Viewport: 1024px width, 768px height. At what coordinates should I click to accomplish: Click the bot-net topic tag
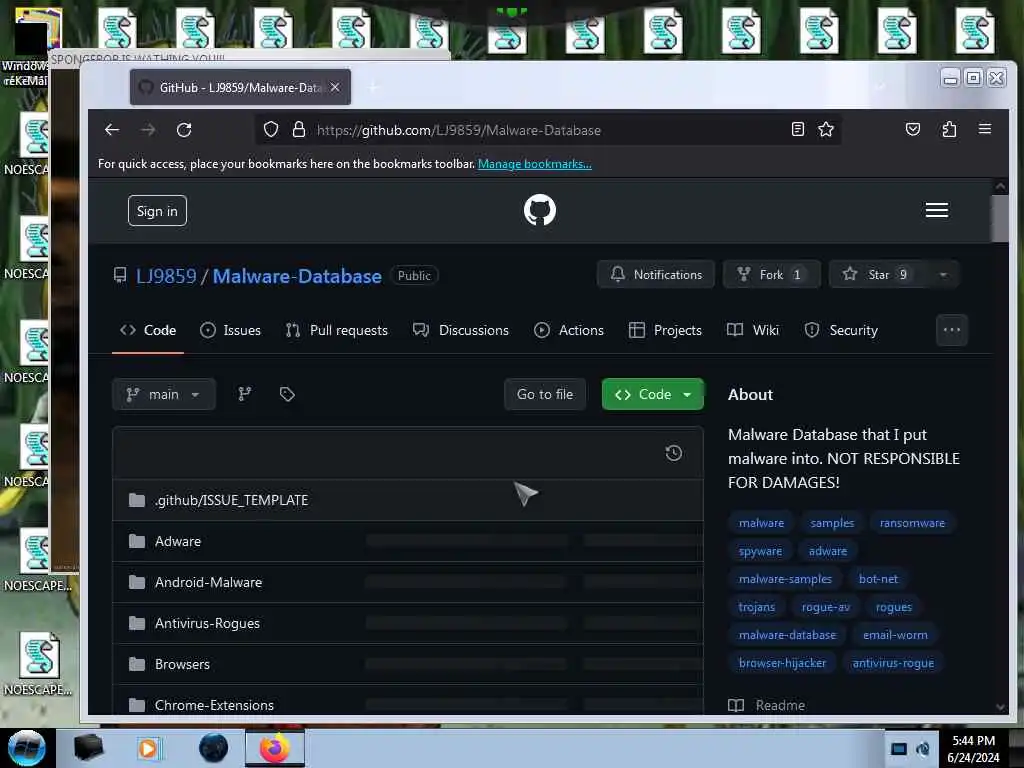tap(878, 579)
